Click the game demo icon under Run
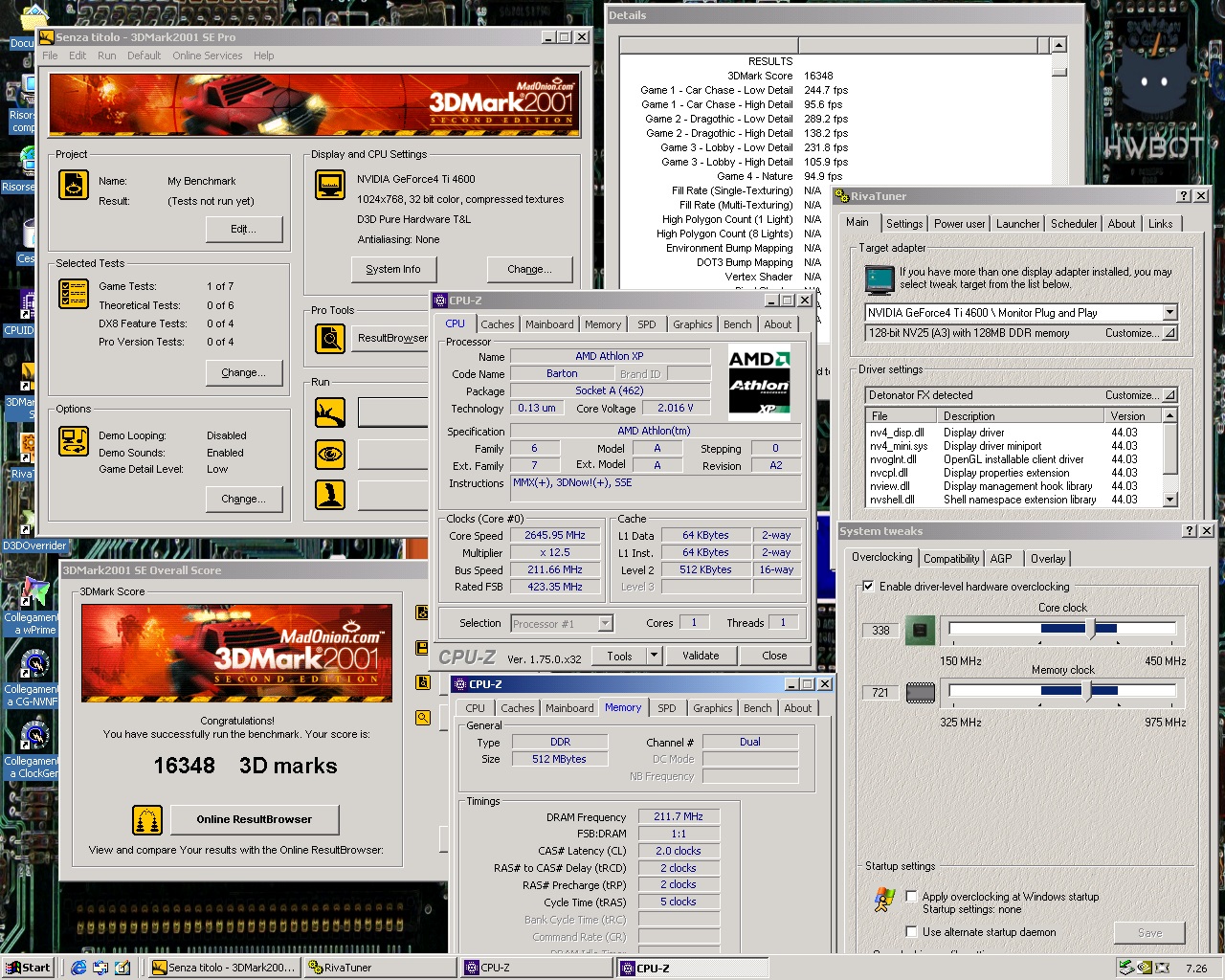Screen dimensions: 1225x980 (330, 495)
